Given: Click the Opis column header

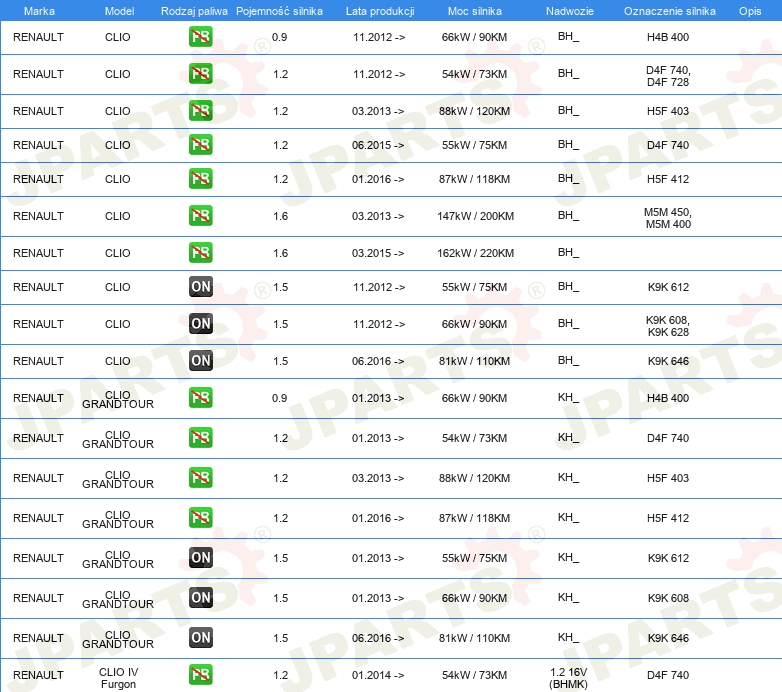Looking at the screenshot, I should [750, 11].
